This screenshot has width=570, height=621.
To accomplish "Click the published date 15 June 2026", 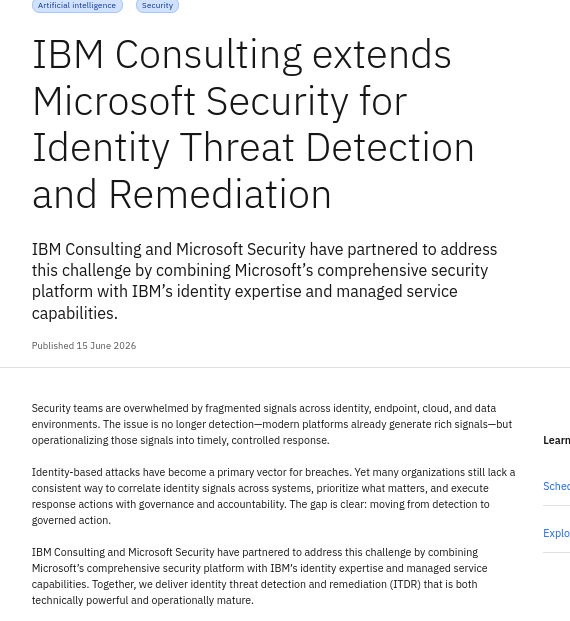I will (x=84, y=346).
